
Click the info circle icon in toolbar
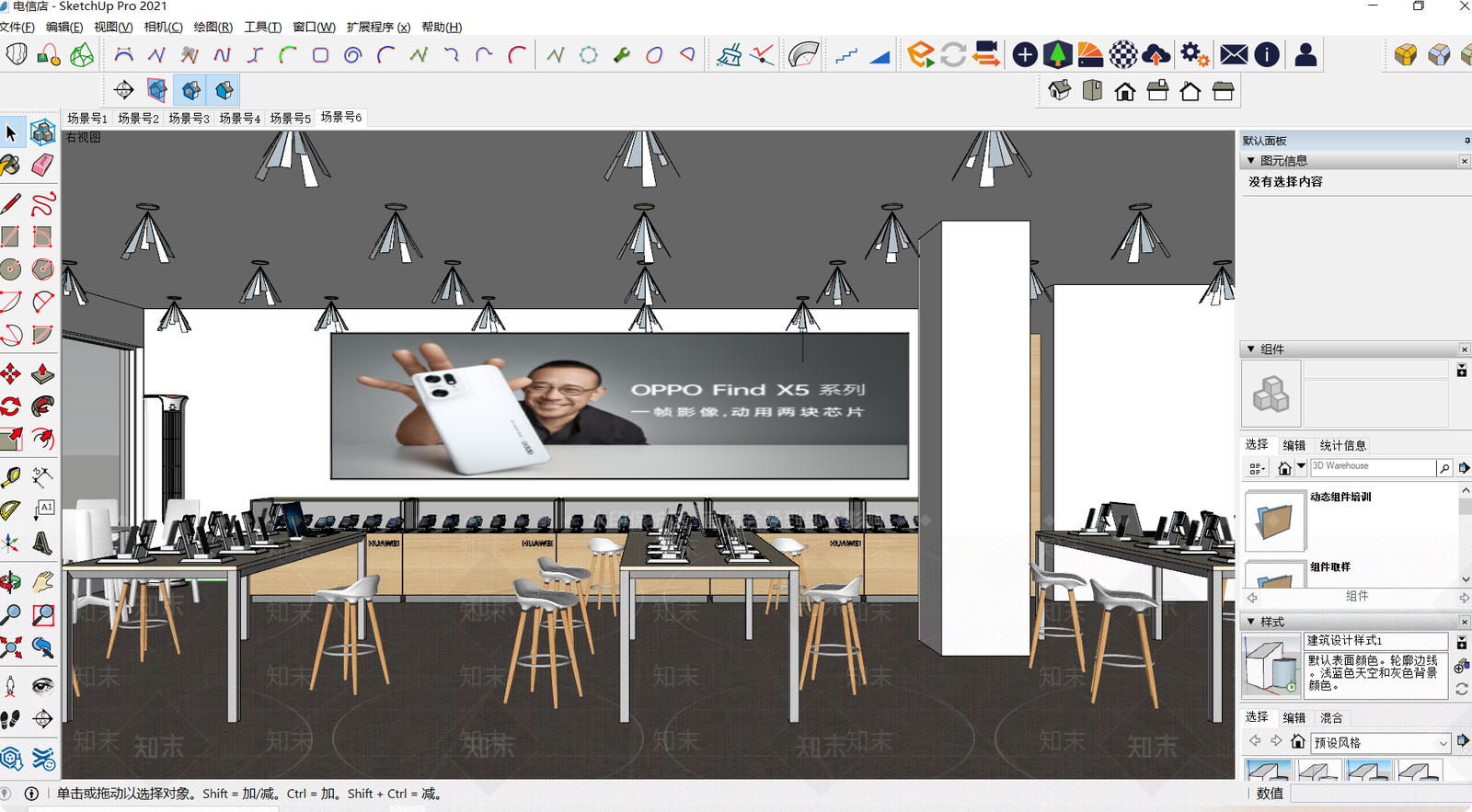1267,55
